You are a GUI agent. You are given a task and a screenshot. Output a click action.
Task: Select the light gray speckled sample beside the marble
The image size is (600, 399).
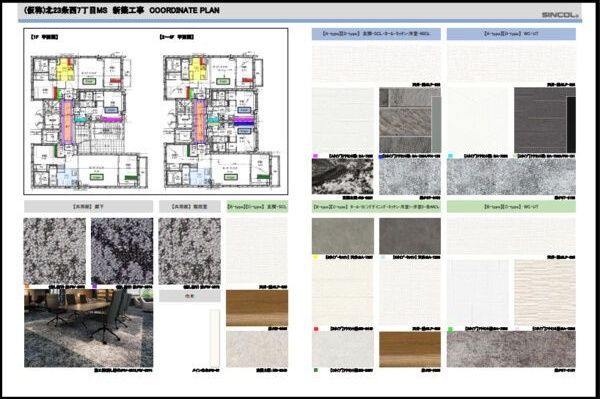(410, 176)
